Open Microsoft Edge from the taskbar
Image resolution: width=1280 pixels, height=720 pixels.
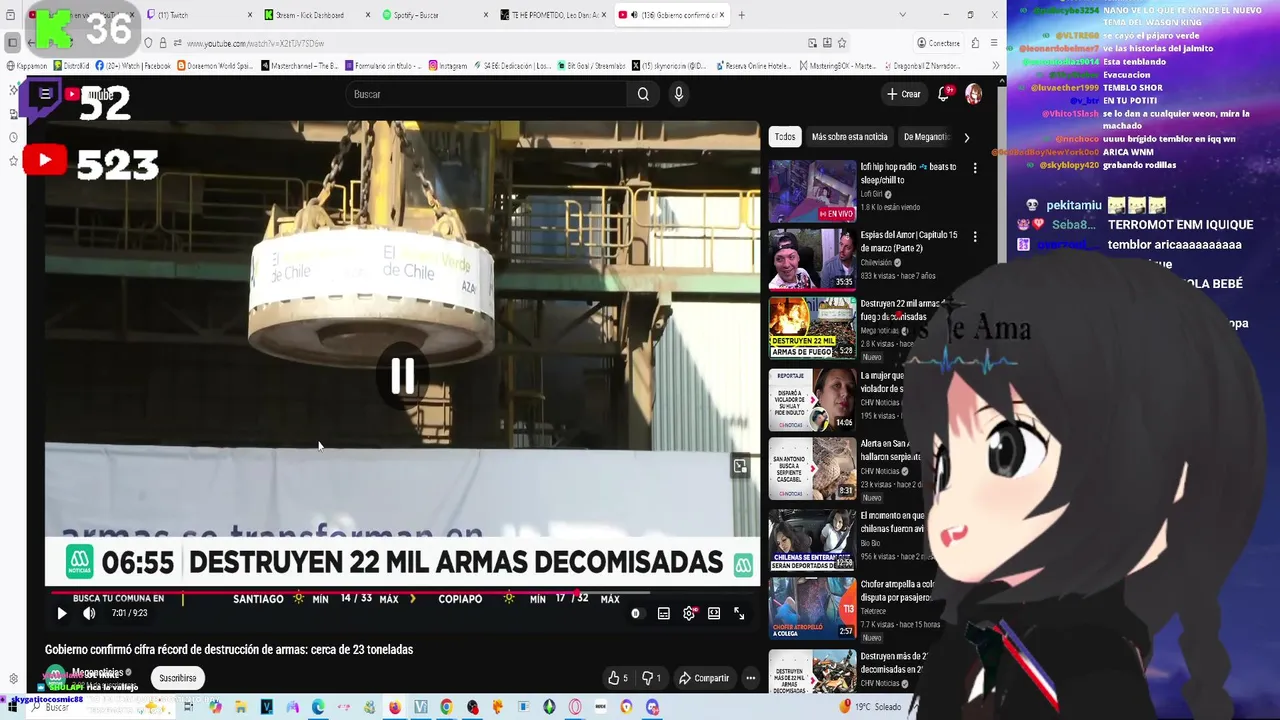point(317,707)
